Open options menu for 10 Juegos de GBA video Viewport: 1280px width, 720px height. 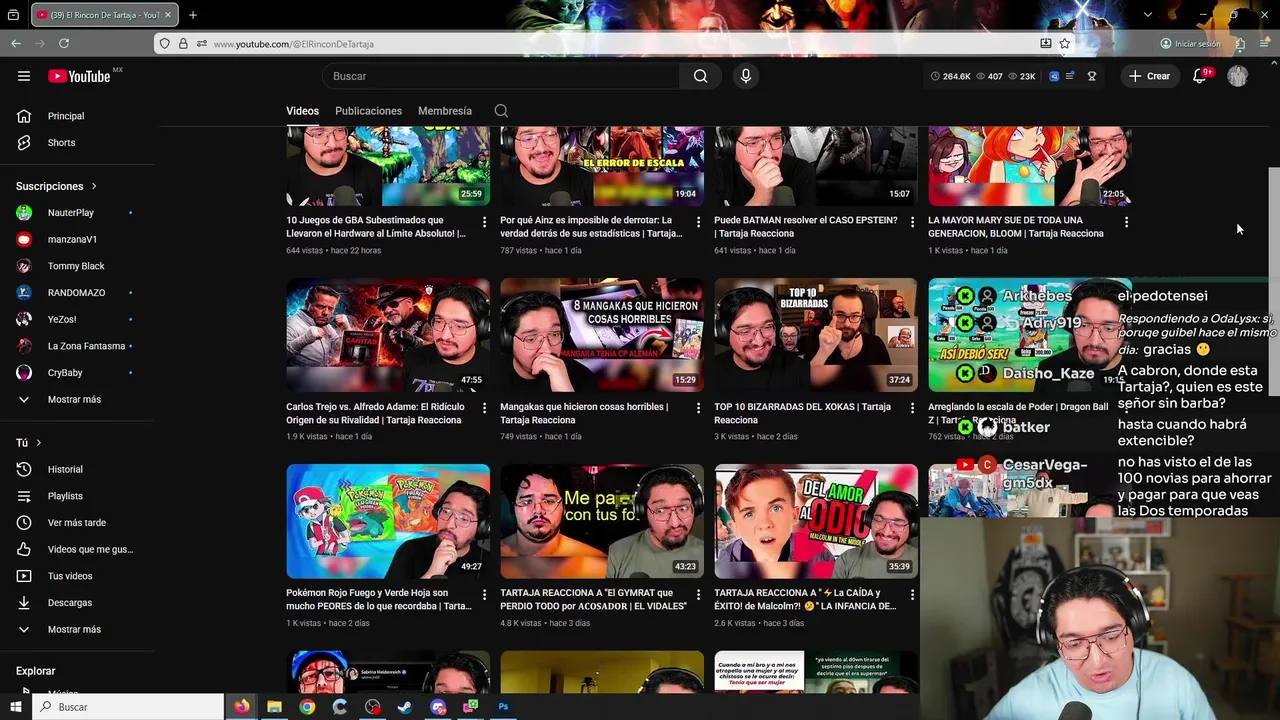tap(485, 222)
